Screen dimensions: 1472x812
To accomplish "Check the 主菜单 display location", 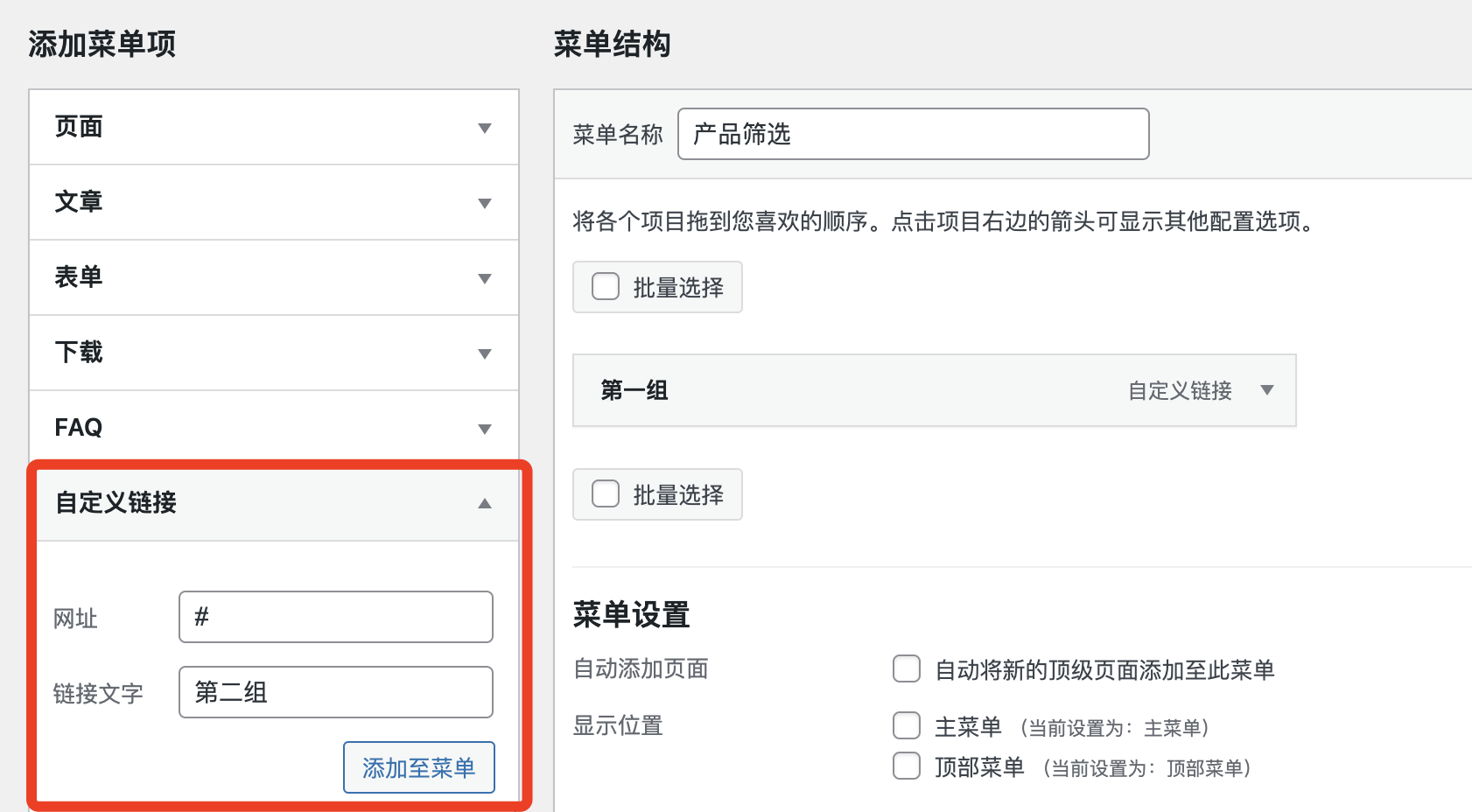I will pos(907,726).
